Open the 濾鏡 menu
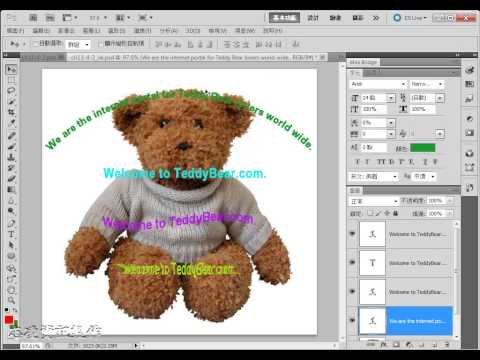Image resolution: width=480 pixels, height=360 pixels. point(142,31)
